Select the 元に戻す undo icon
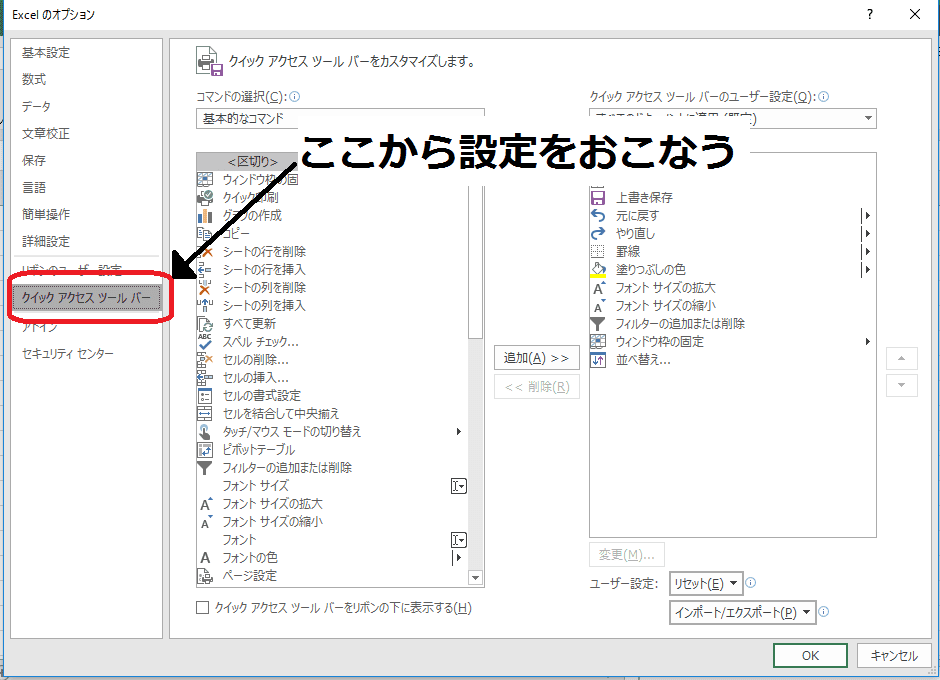The width and height of the screenshot is (940, 680). [x=598, y=215]
